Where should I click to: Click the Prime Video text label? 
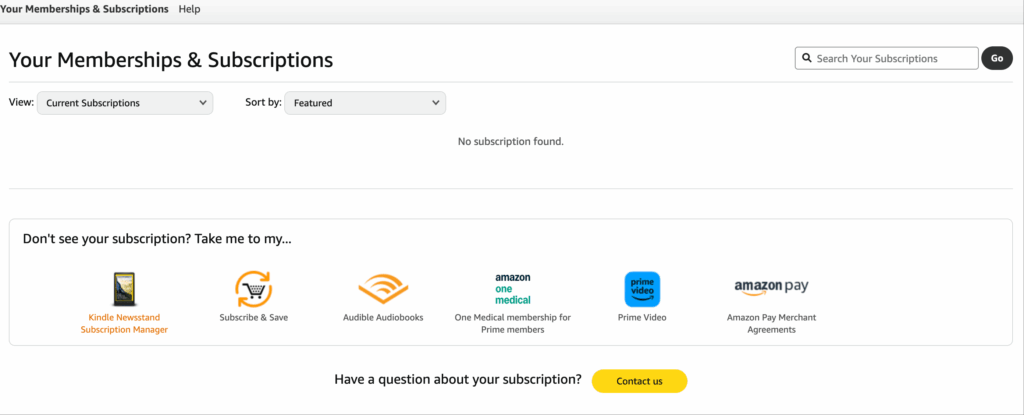pos(642,317)
